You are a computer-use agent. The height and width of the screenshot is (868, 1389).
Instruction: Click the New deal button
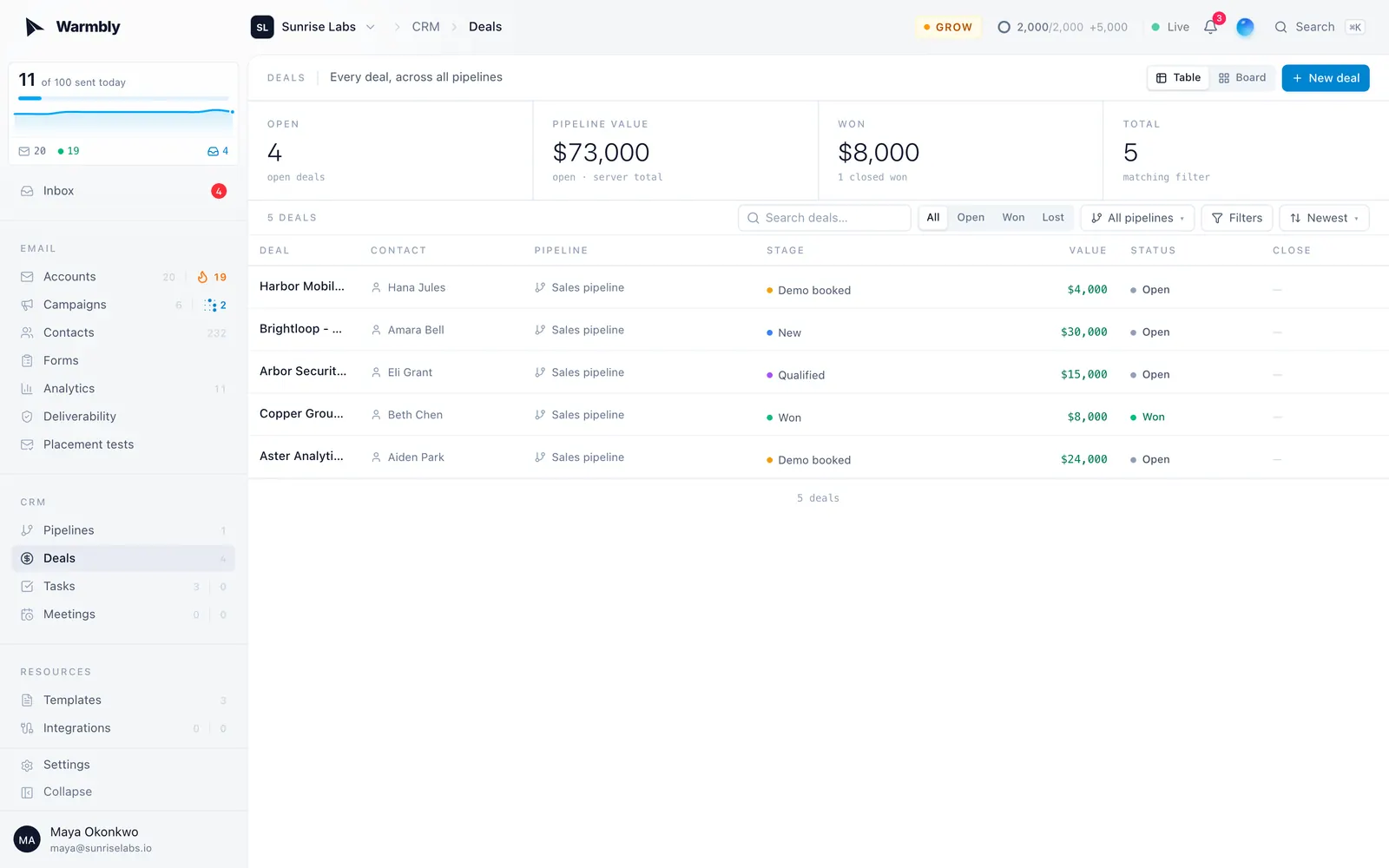pyautogui.click(x=1326, y=78)
